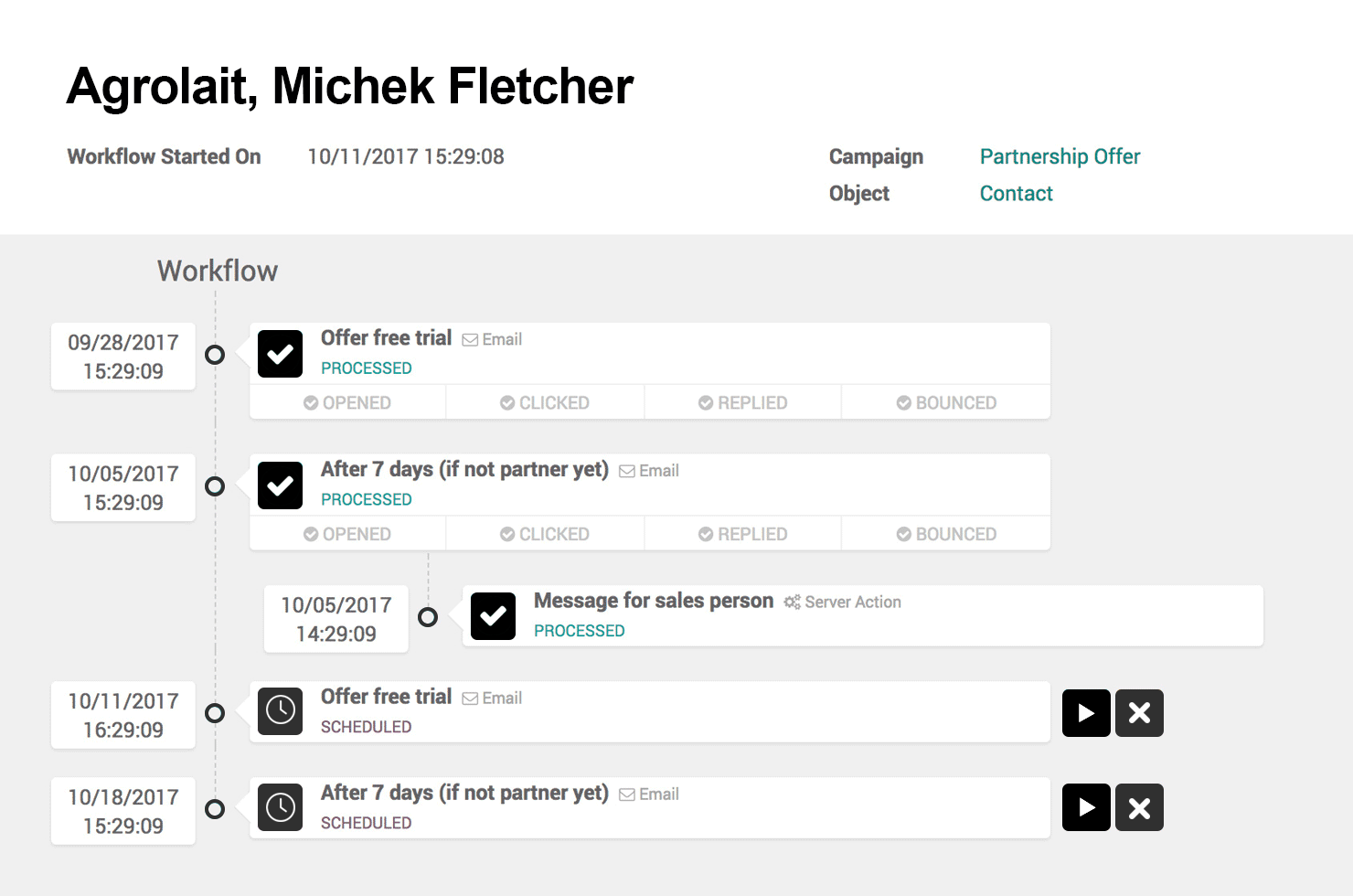Click the checkmark icon on first Offer free trial
1353x896 pixels.
280,354
